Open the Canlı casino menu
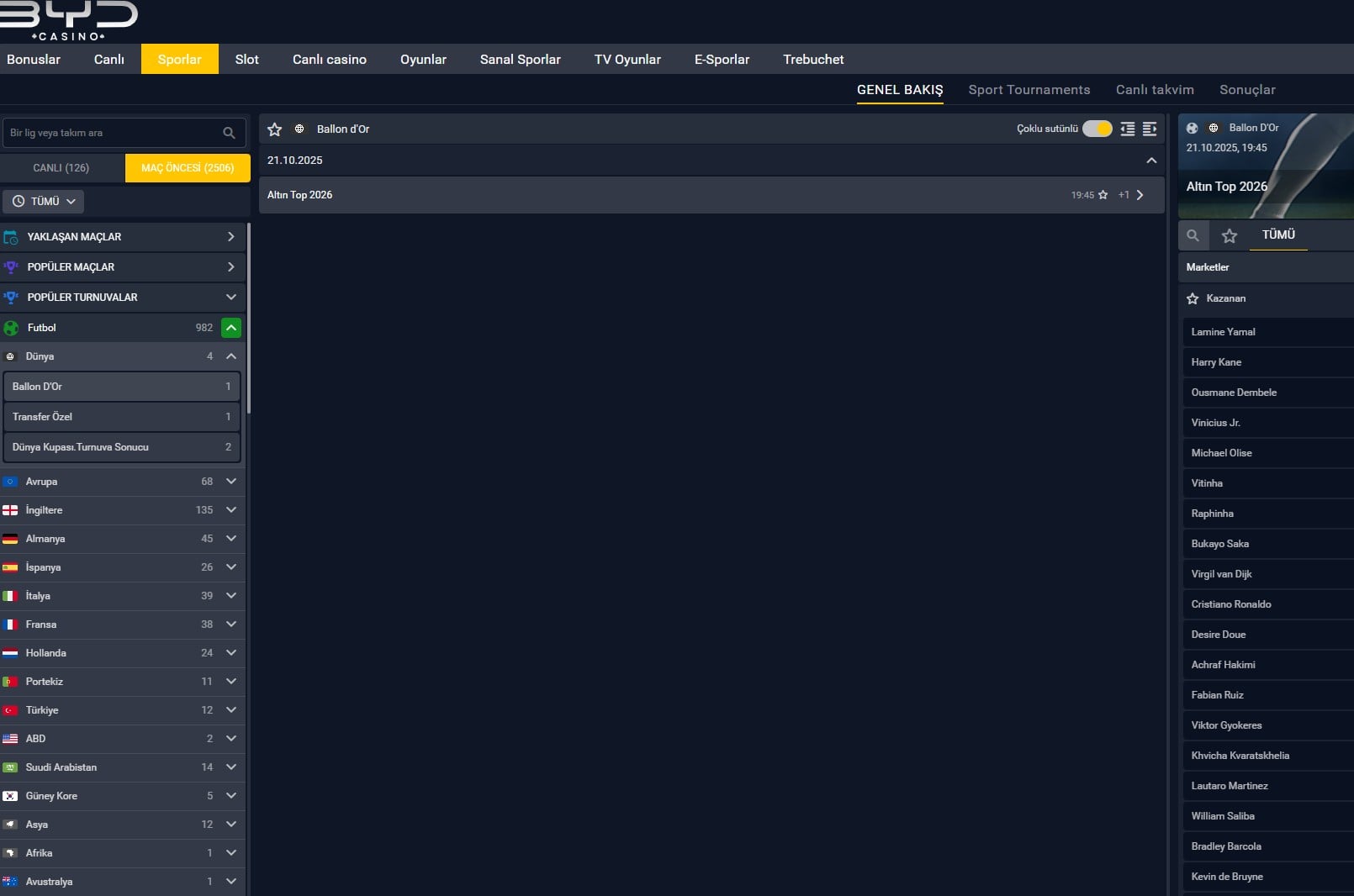 (x=329, y=60)
